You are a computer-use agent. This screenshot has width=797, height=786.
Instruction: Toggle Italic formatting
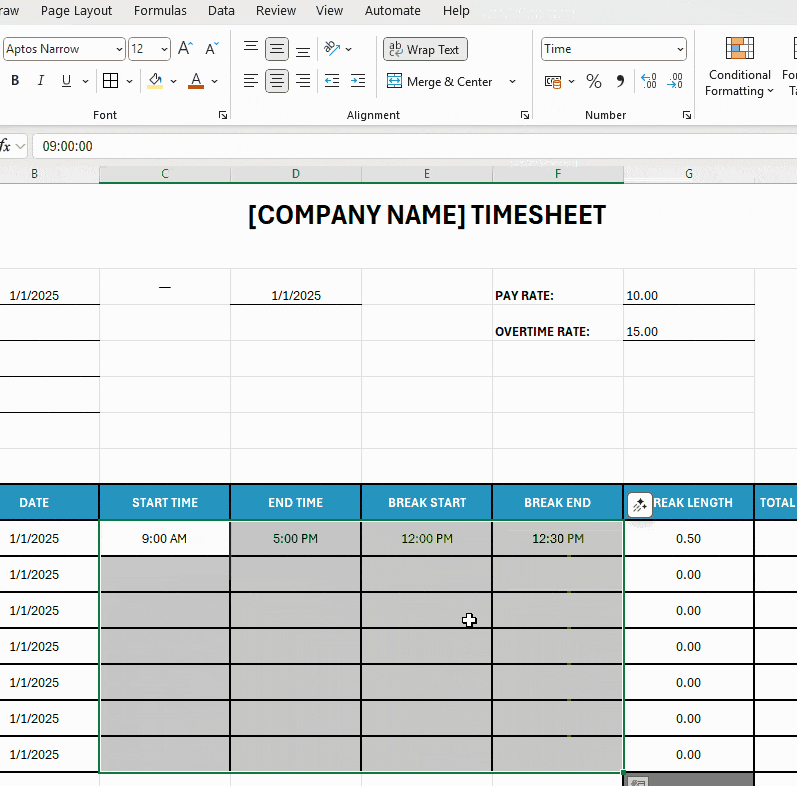41,81
